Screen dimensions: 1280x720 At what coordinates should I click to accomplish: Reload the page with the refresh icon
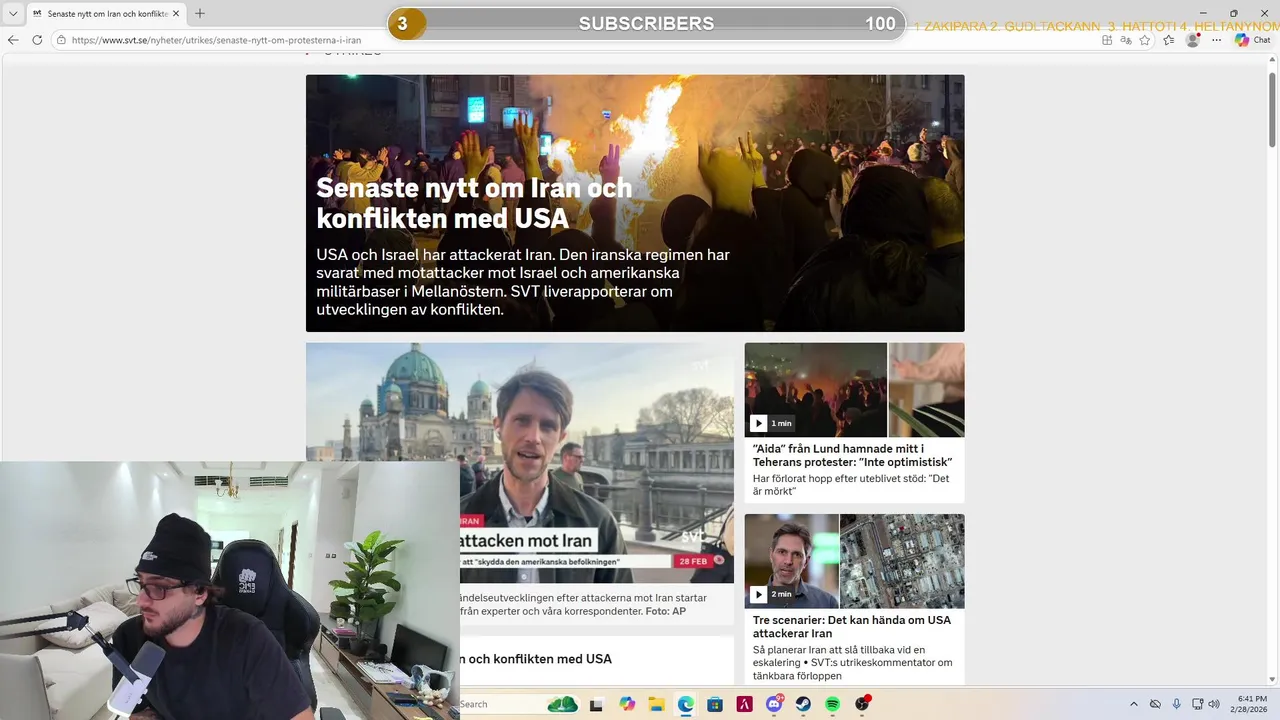point(37,40)
